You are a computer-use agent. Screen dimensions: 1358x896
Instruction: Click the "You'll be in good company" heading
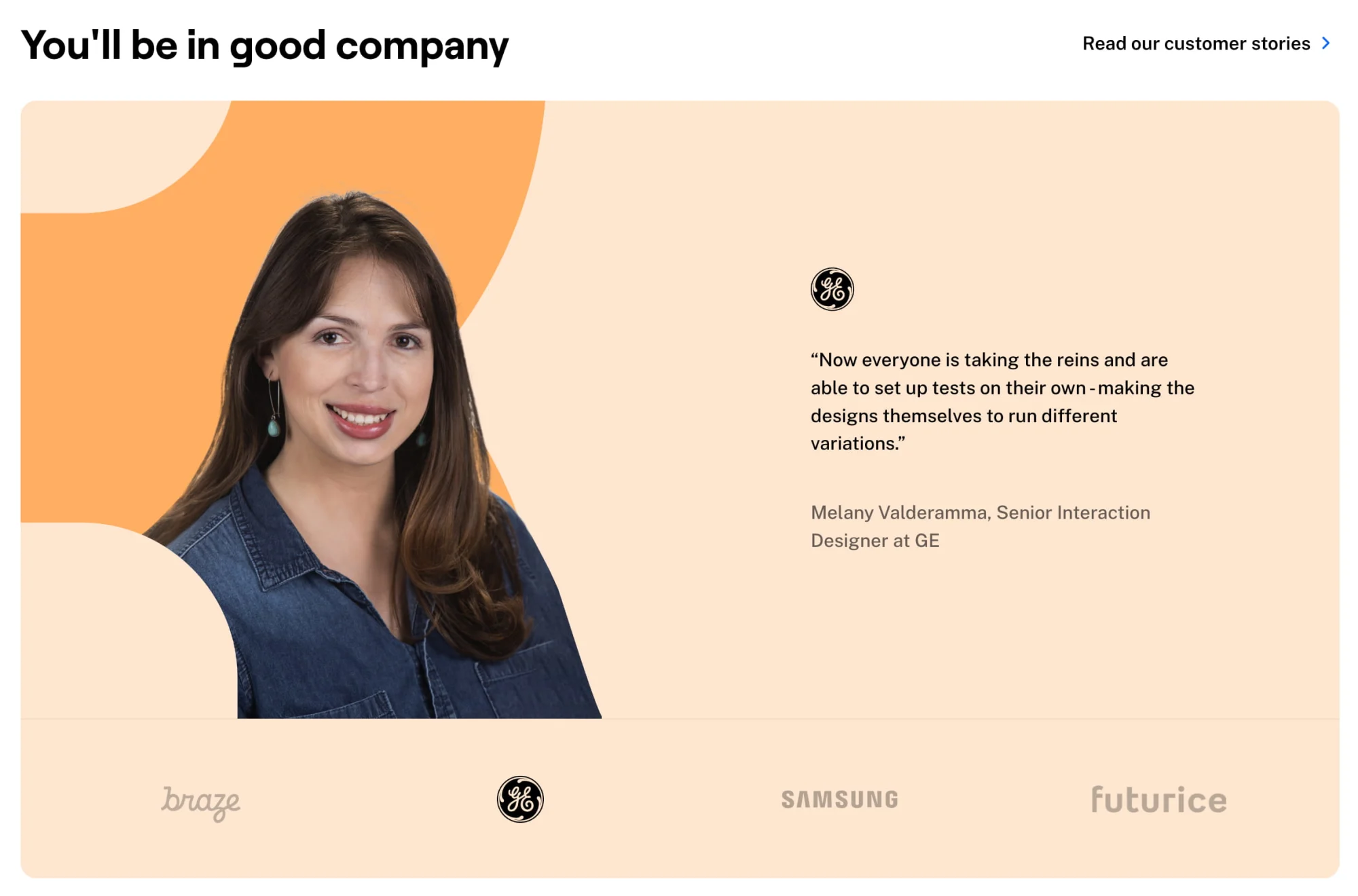click(265, 45)
